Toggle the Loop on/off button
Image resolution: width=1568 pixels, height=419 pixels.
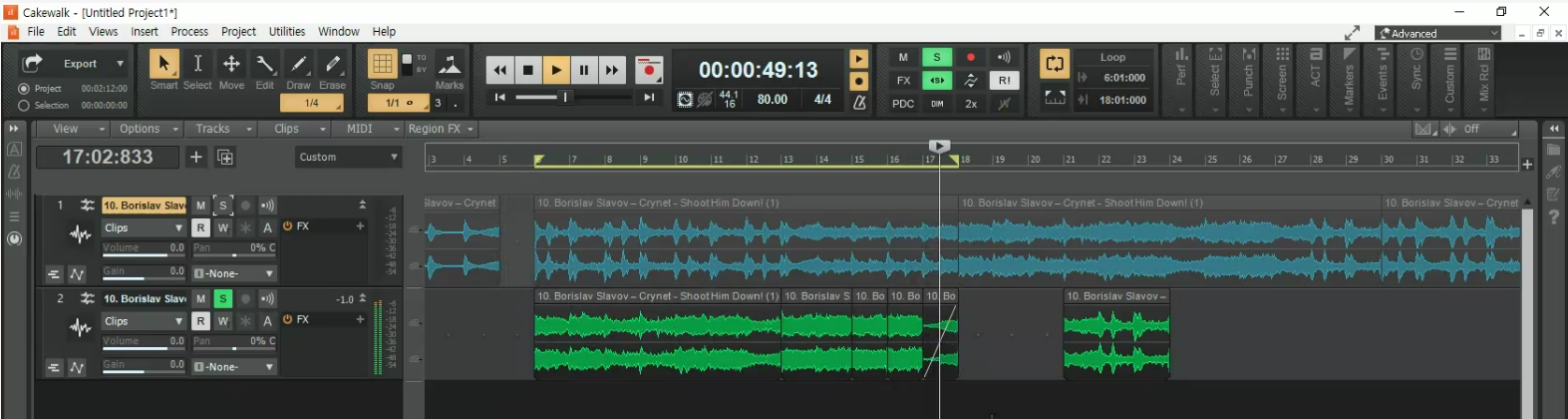[1055, 64]
